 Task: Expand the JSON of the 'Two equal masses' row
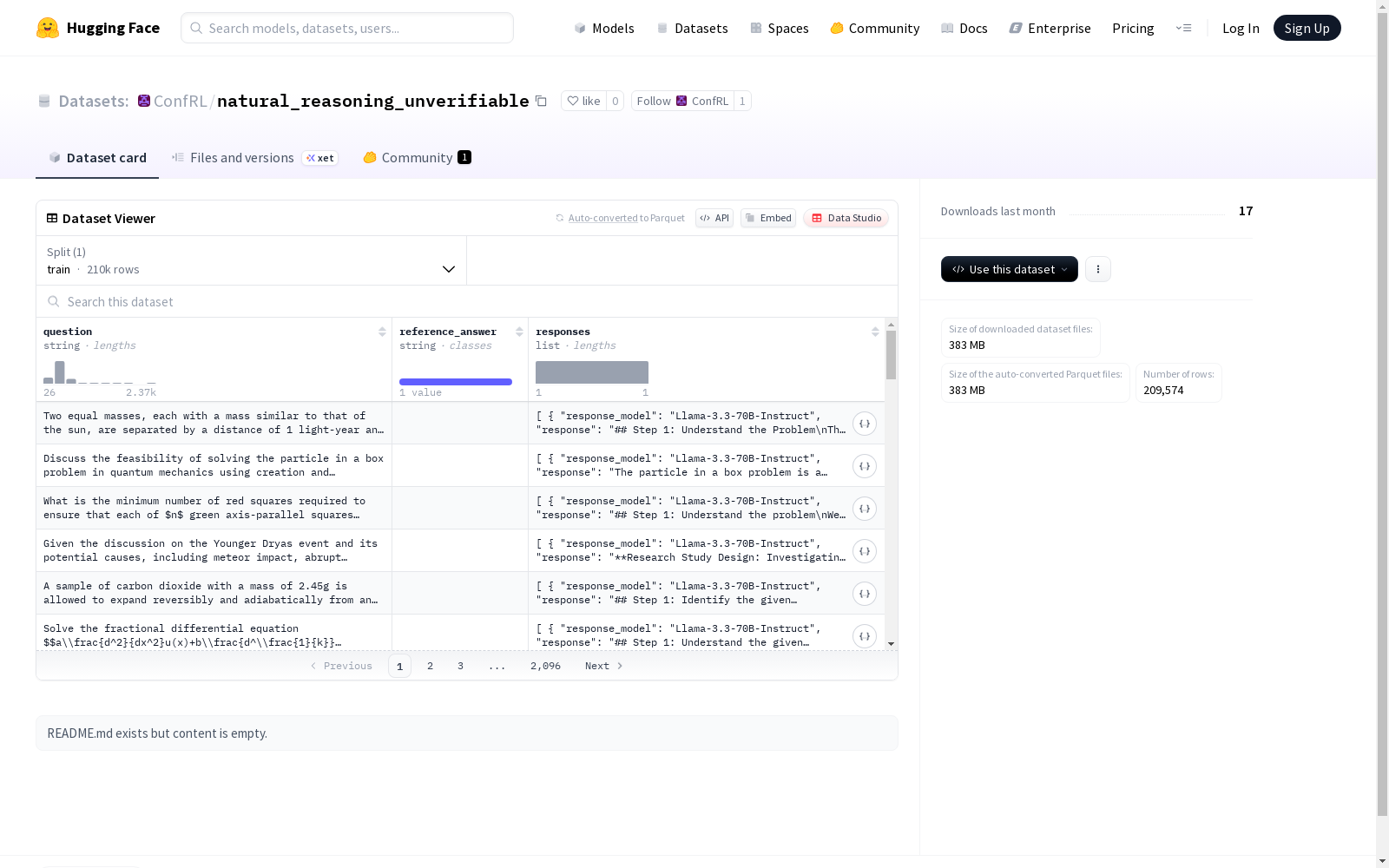pyautogui.click(x=865, y=424)
